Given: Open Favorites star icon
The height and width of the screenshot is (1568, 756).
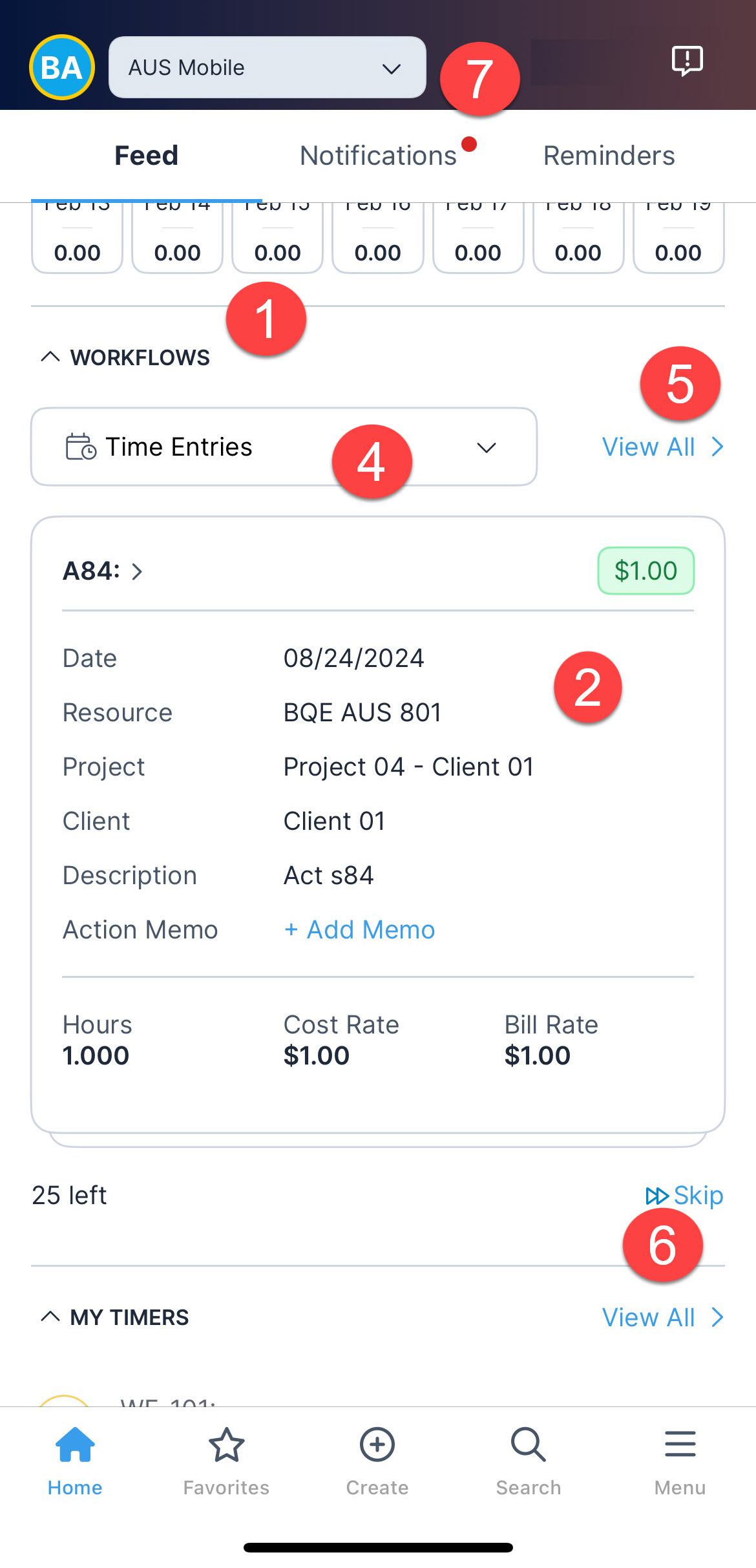Looking at the screenshot, I should pyautogui.click(x=226, y=1445).
